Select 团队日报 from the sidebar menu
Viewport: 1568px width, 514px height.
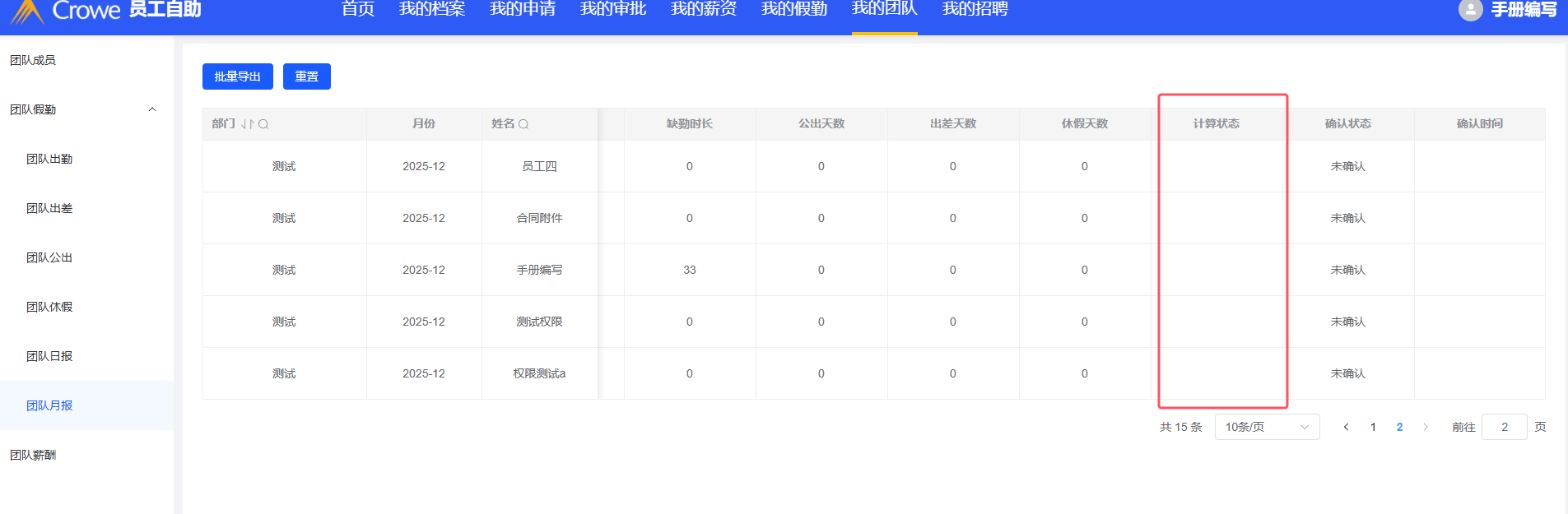(x=49, y=356)
